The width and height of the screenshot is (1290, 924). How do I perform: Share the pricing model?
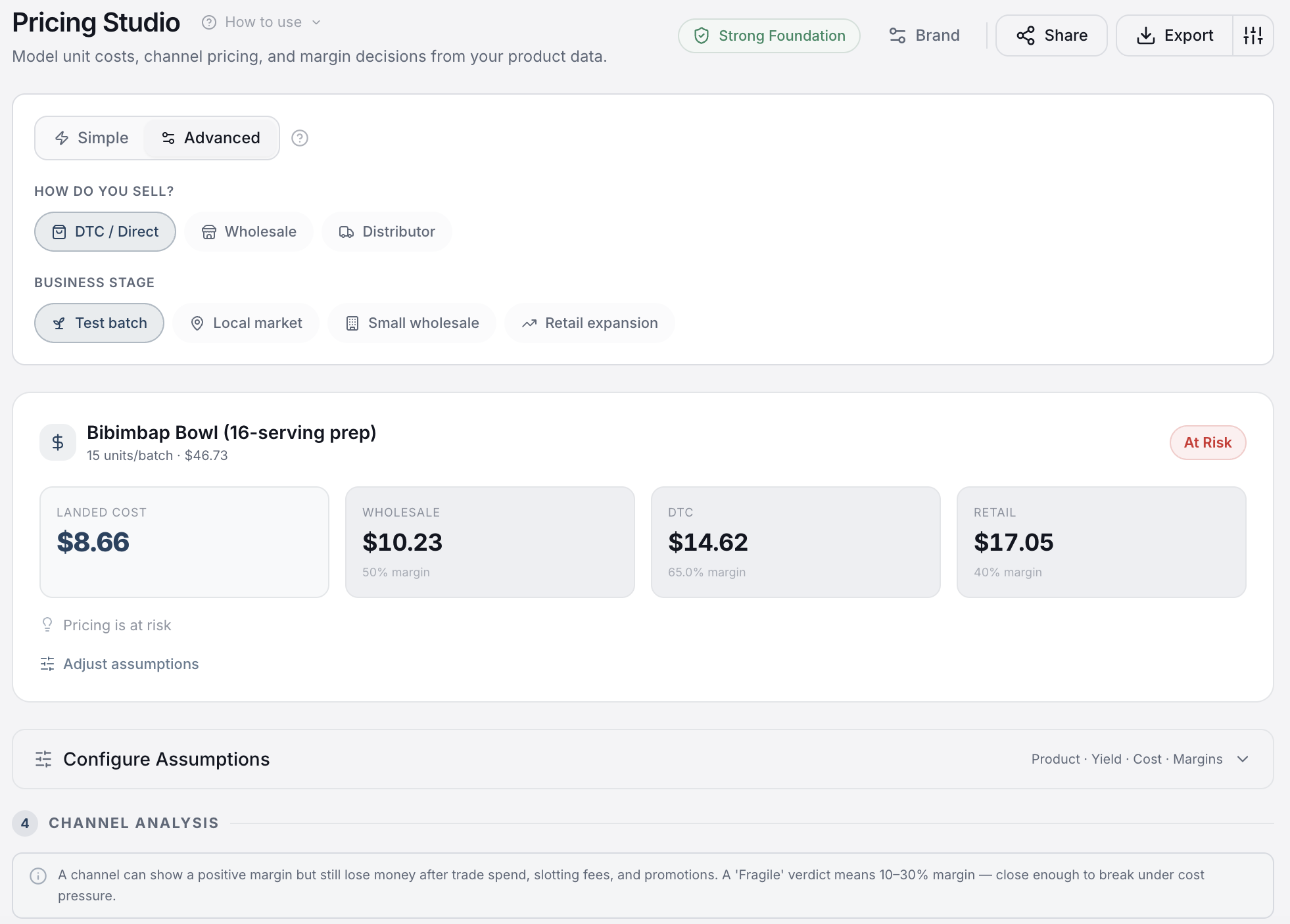pos(1051,35)
